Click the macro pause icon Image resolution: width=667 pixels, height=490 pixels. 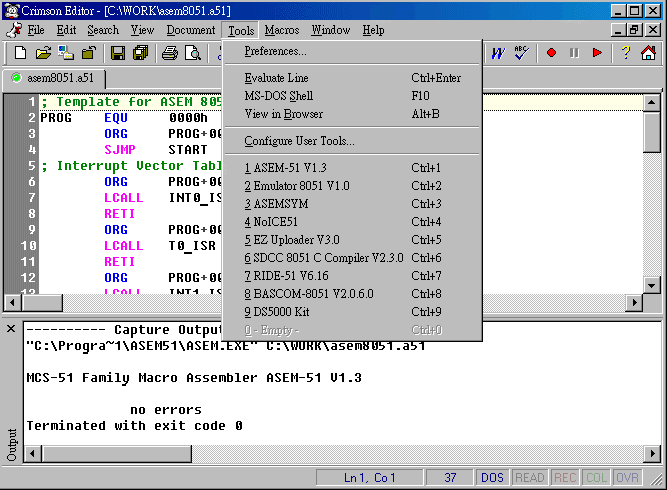pyautogui.click(x=574, y=53)
